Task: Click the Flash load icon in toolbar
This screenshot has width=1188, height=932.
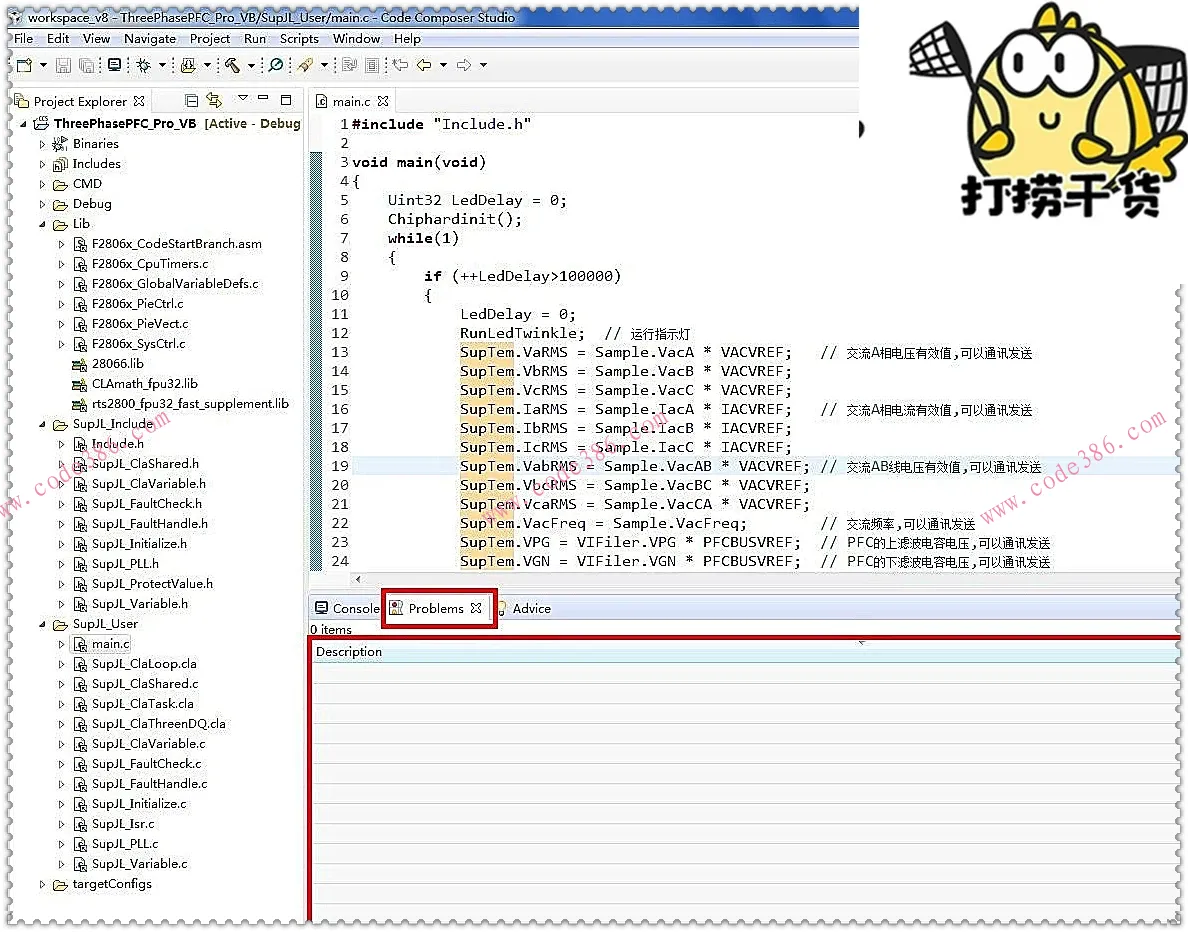Action: point(188,65)
